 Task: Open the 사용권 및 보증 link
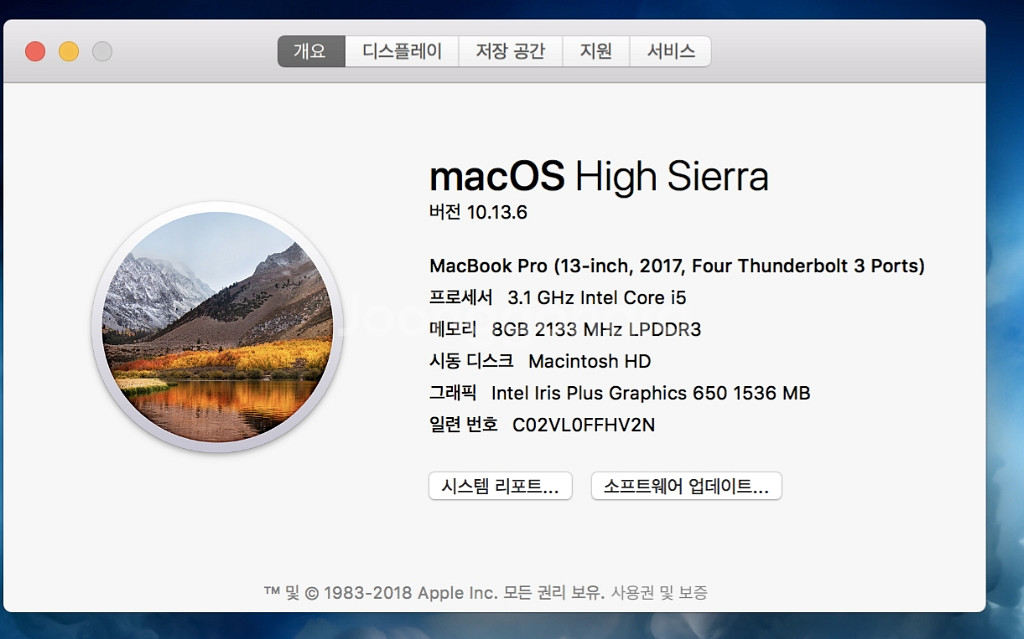click(x=659, y=593)
